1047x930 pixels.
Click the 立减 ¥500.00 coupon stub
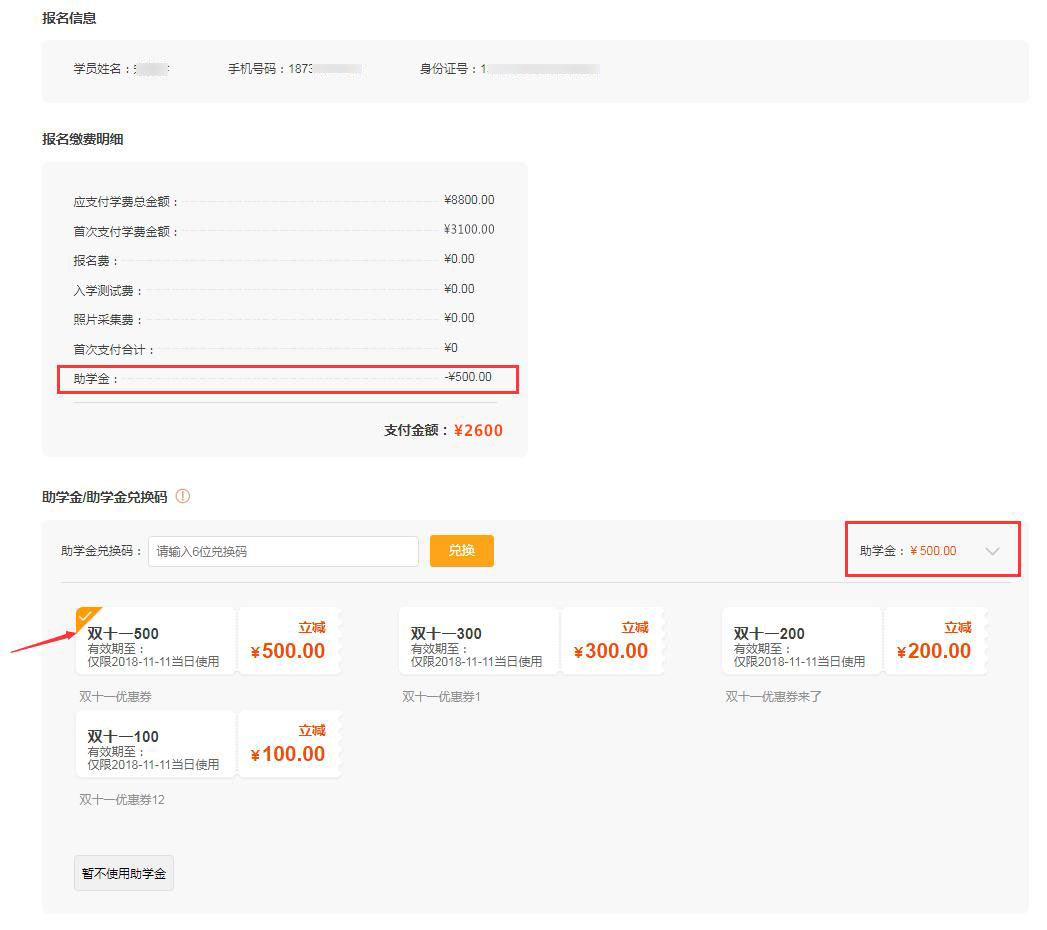[x=289, y=641]
